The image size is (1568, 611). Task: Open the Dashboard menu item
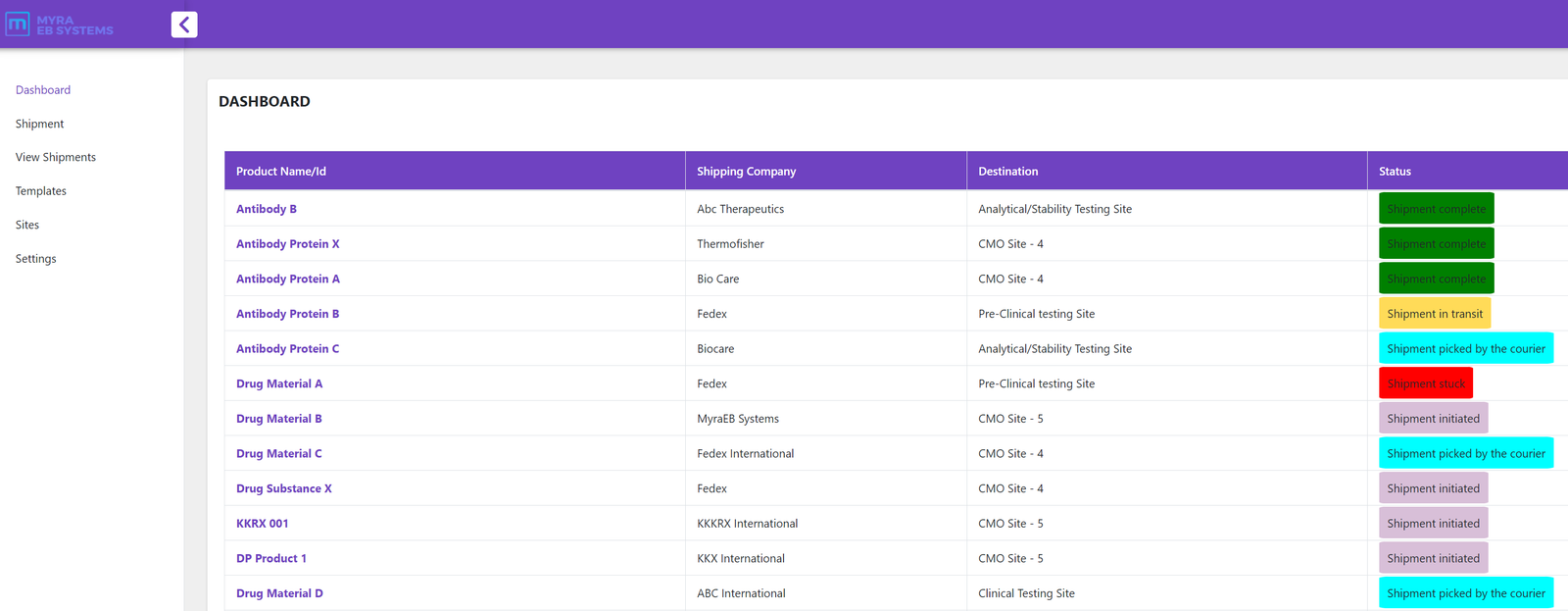[x=43, y=90]
